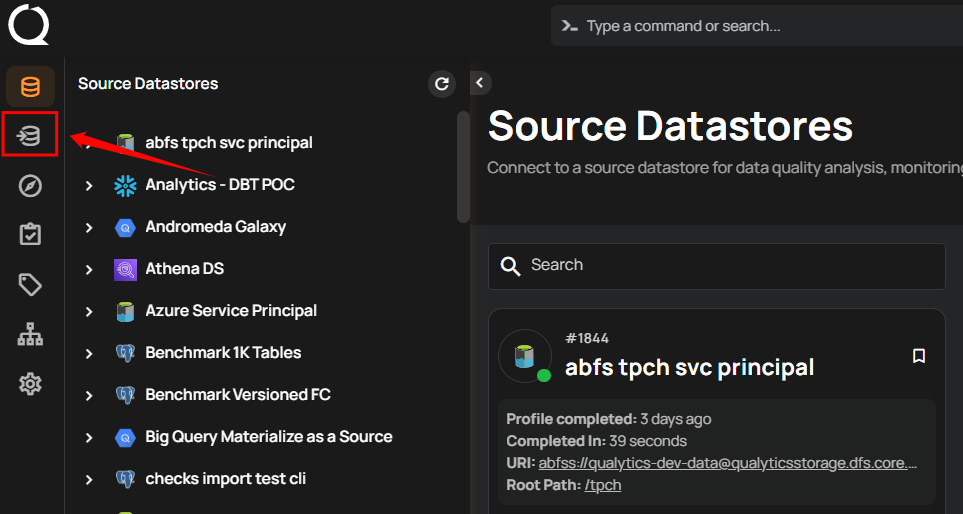Open the Checks clipboard icon in sidebar
Viewport: 963px width, 514px height.
[30, 235]
